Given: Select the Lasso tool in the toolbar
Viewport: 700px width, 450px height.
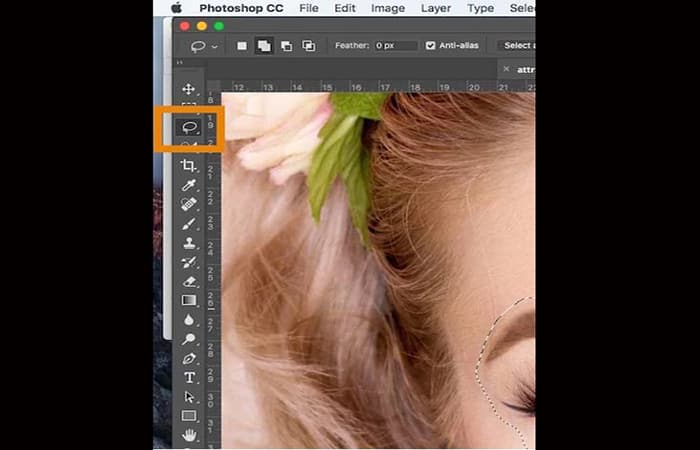Looking at the screenshot, I should point(188,127).
